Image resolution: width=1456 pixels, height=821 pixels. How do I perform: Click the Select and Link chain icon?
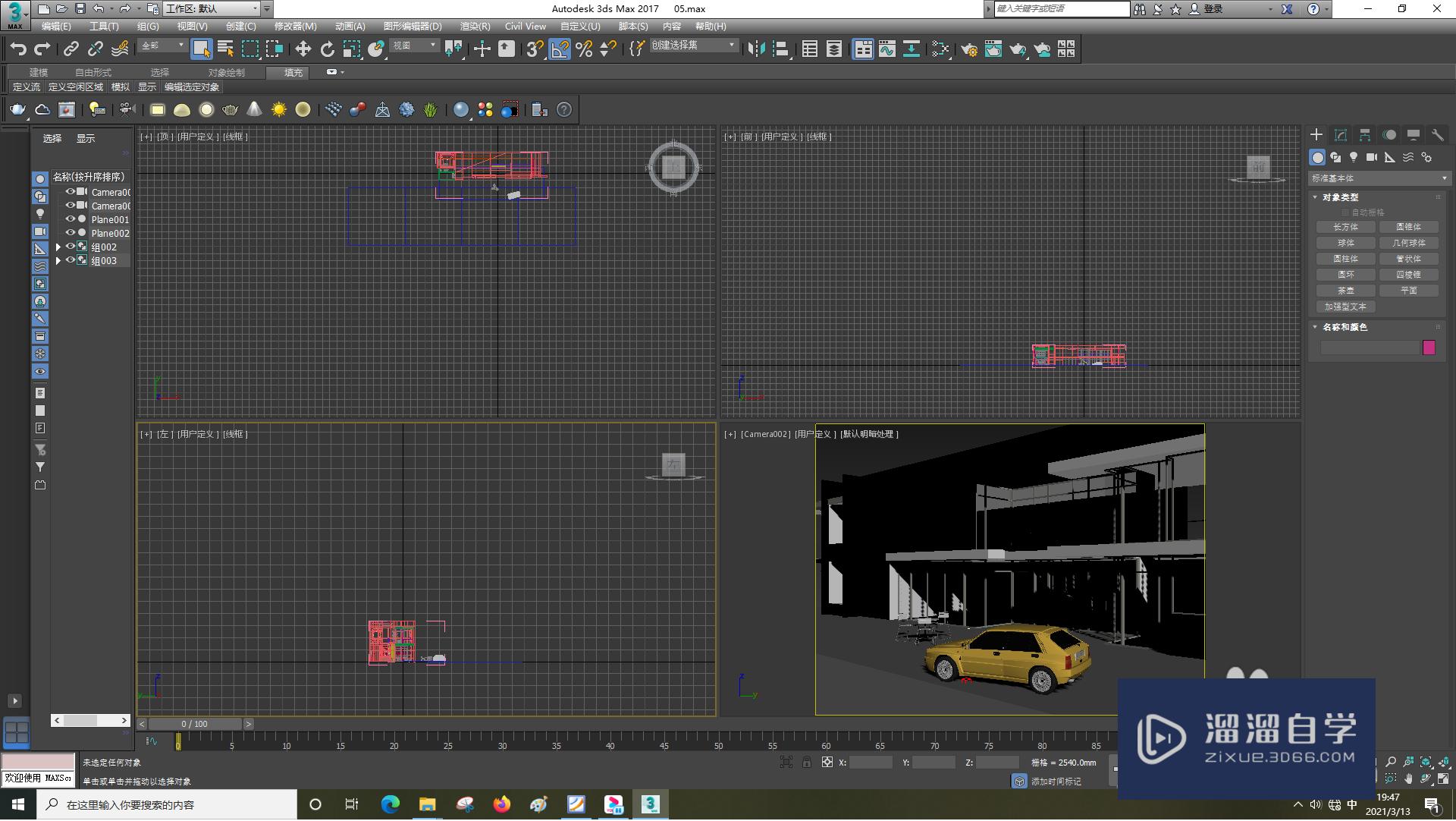(71, 49)
